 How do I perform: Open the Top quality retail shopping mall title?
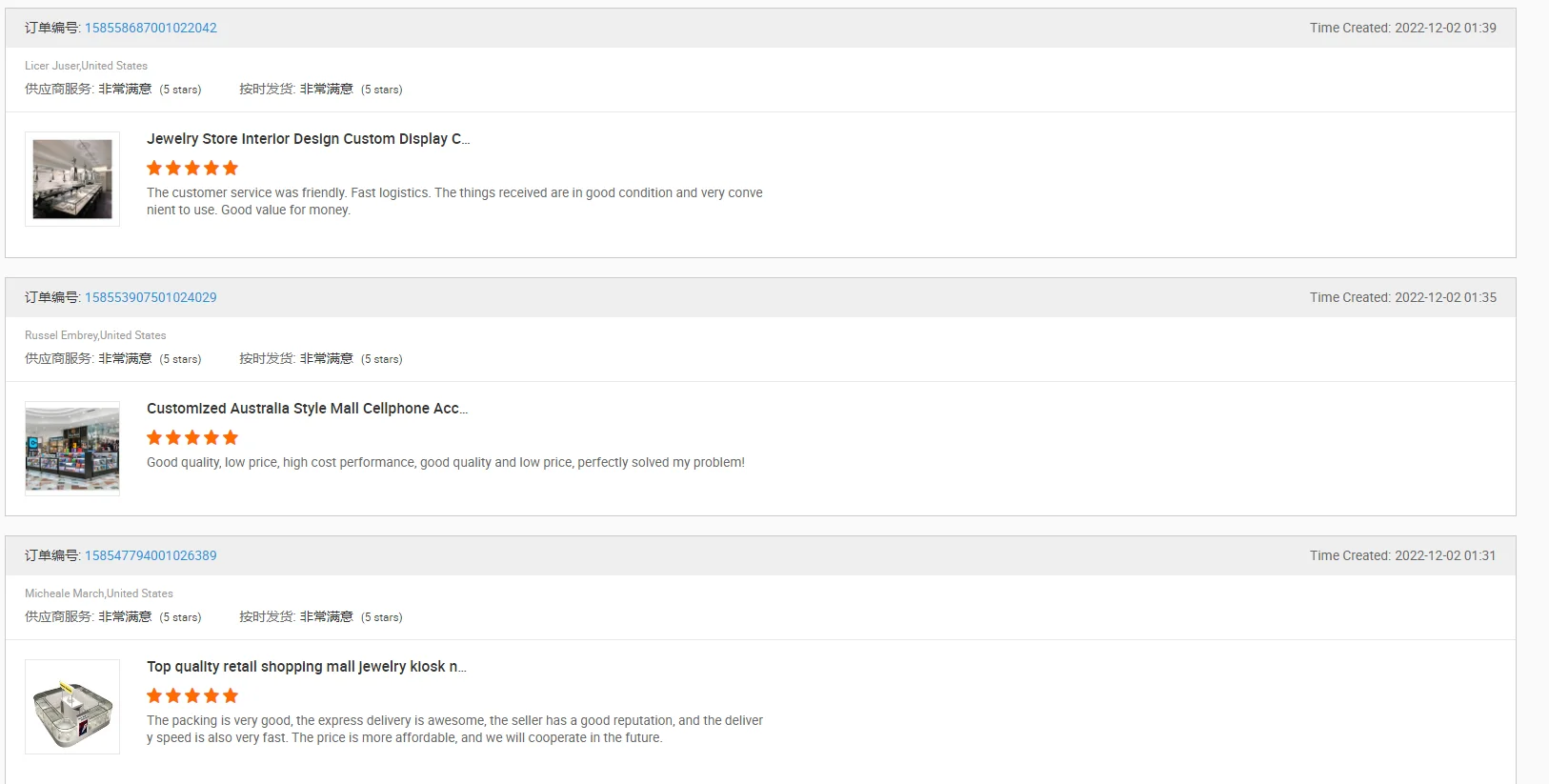pos(306,667)
